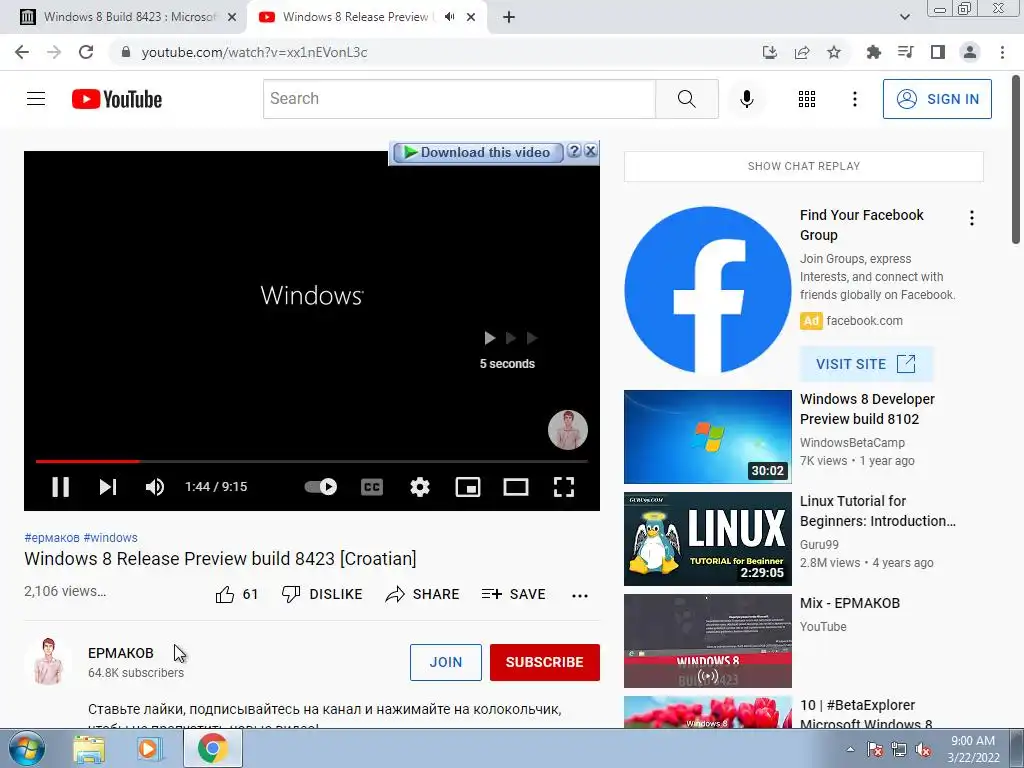Open Chrome media controls icon
Viewport: 1024px width, 768px height.
[x=906, y=52]
